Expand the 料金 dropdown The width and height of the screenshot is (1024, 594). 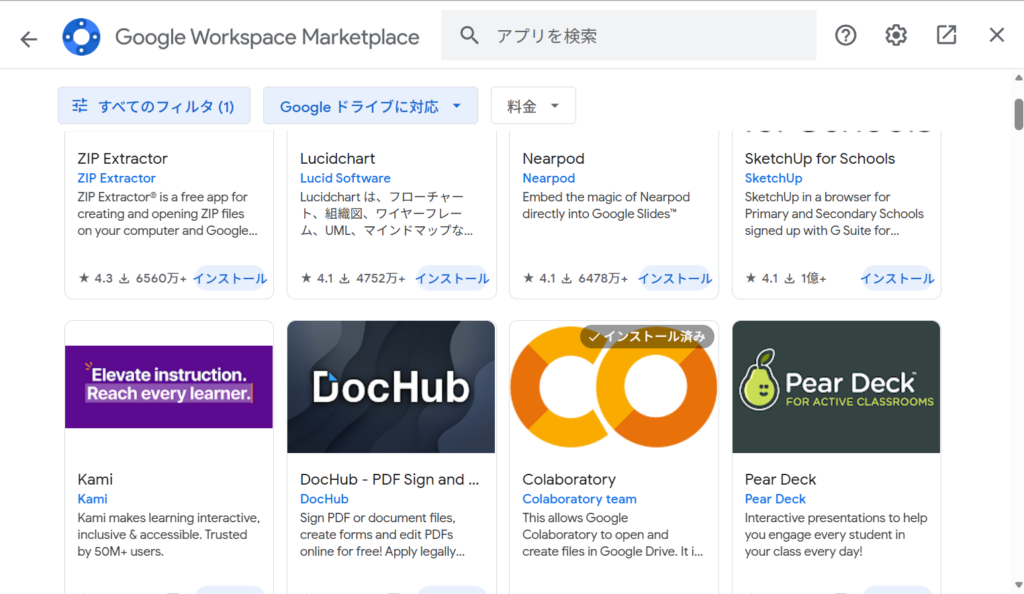[533, 106]
